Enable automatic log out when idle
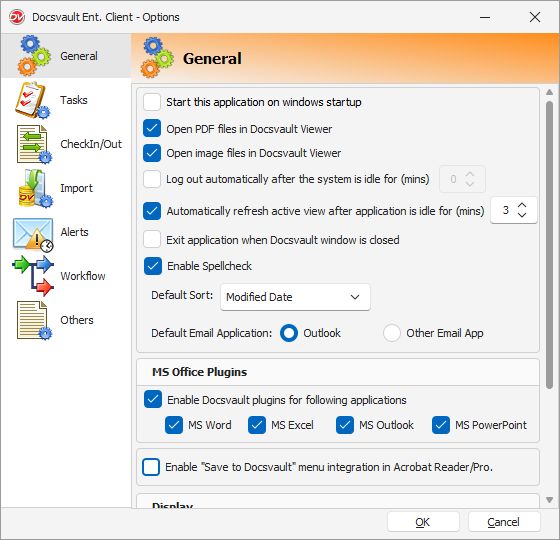Screen dimensions: 560x540 [x=152, y=179]
